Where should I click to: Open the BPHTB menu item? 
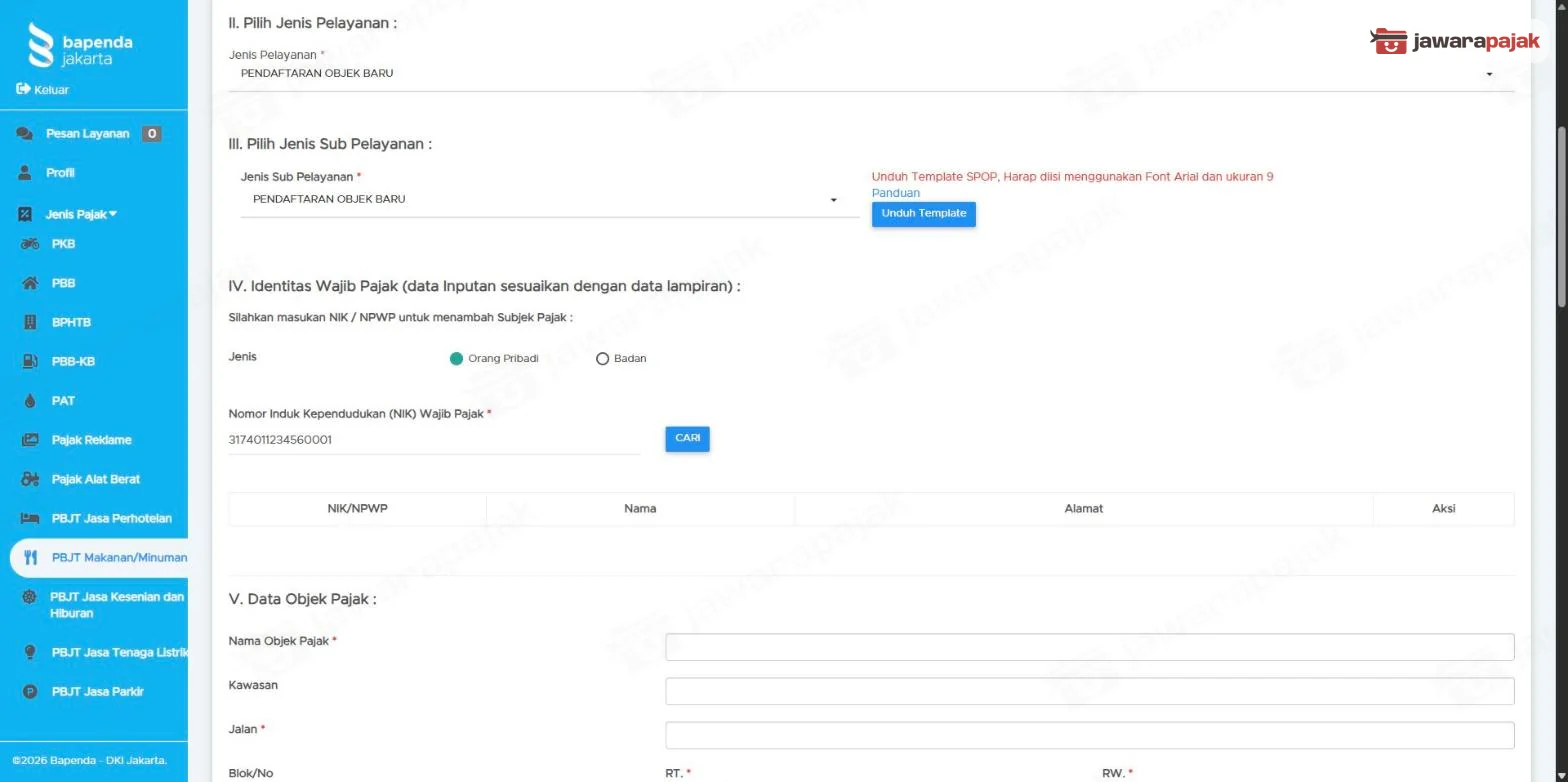71,322
